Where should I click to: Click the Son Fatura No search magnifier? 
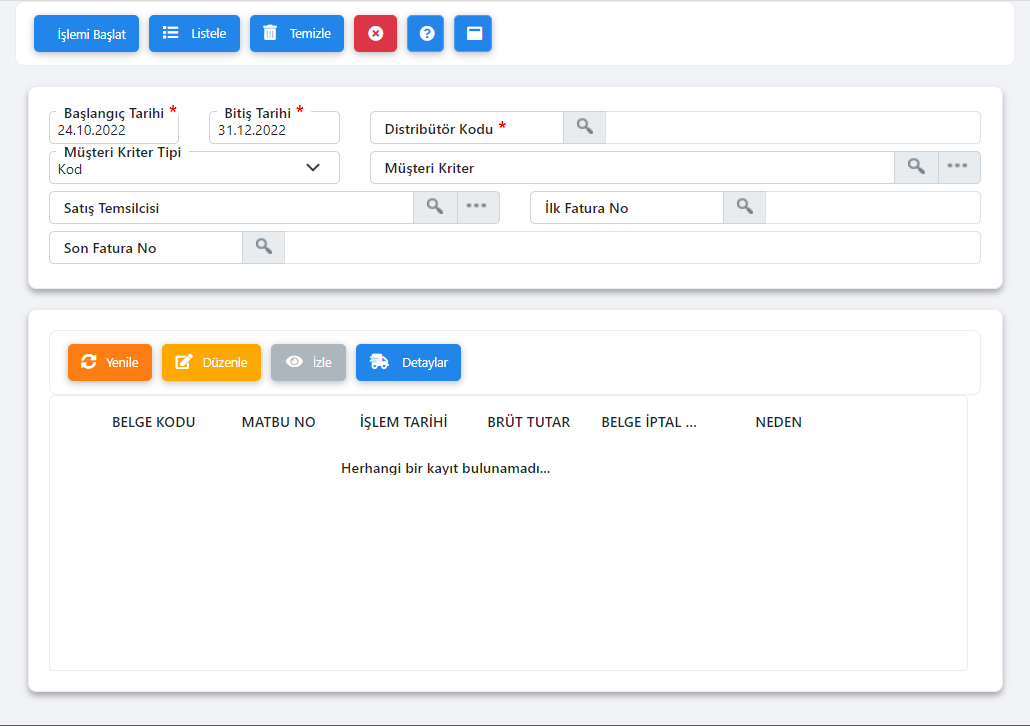coord(264,247)
